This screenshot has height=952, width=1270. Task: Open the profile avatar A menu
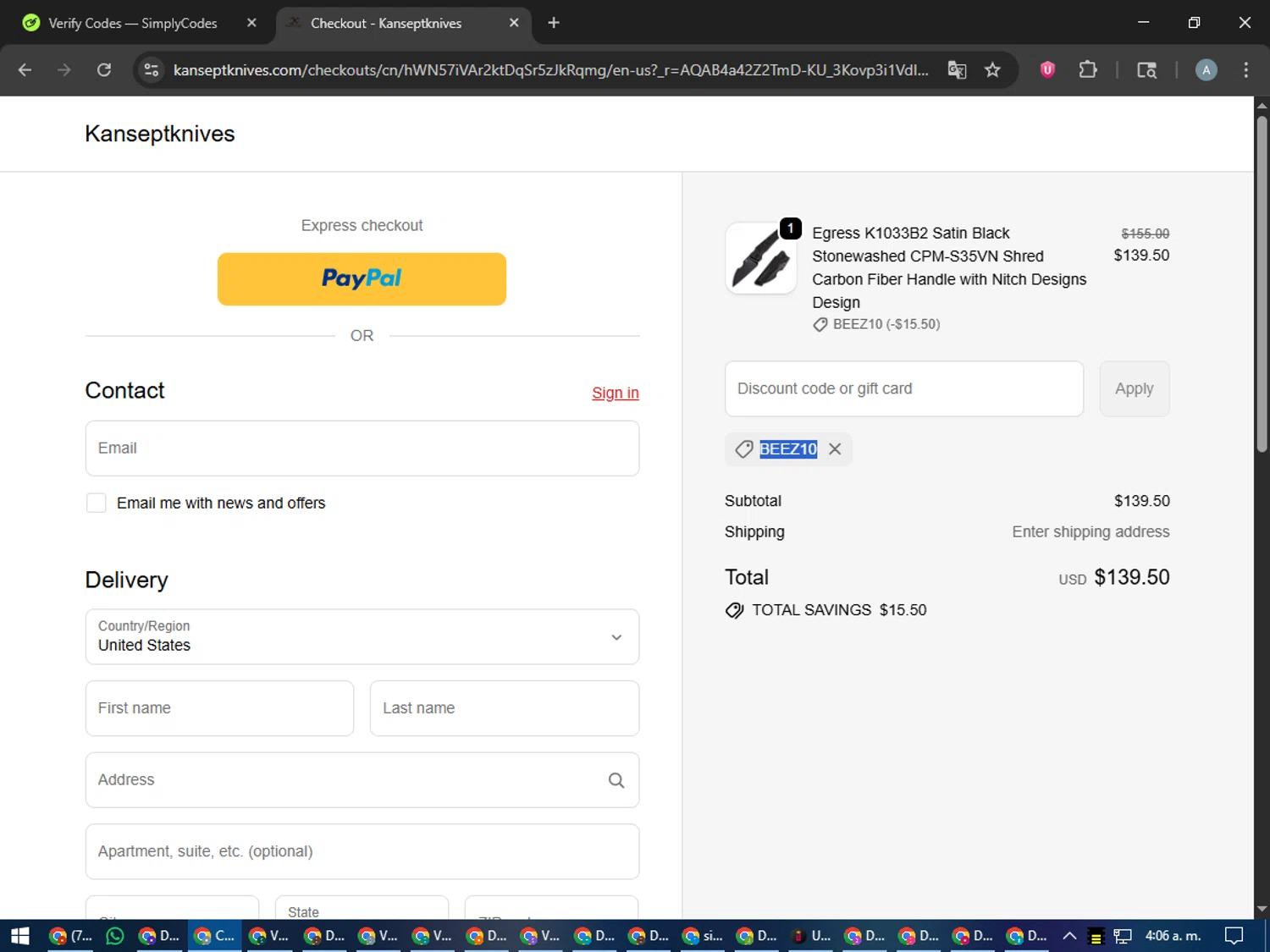(1206, 69)
